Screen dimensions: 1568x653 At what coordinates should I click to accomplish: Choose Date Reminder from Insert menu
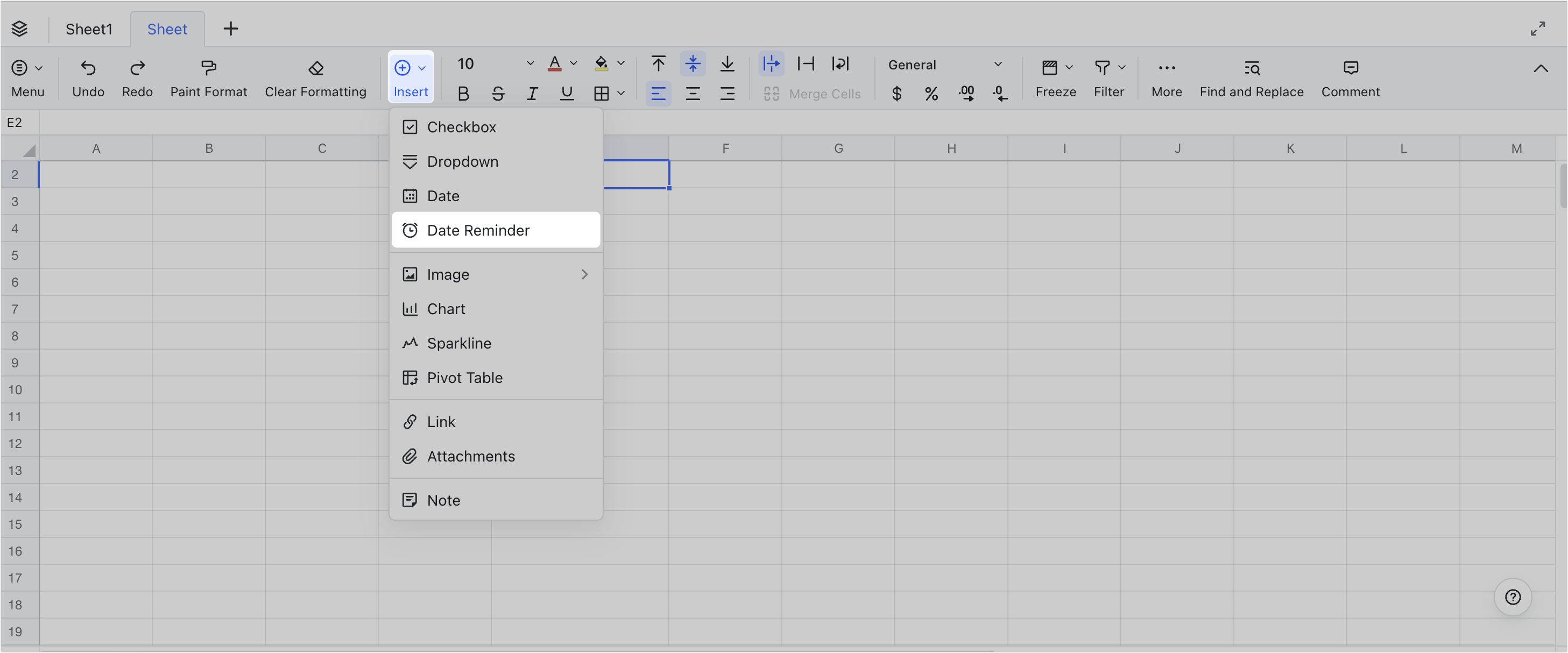coord(496,230)
